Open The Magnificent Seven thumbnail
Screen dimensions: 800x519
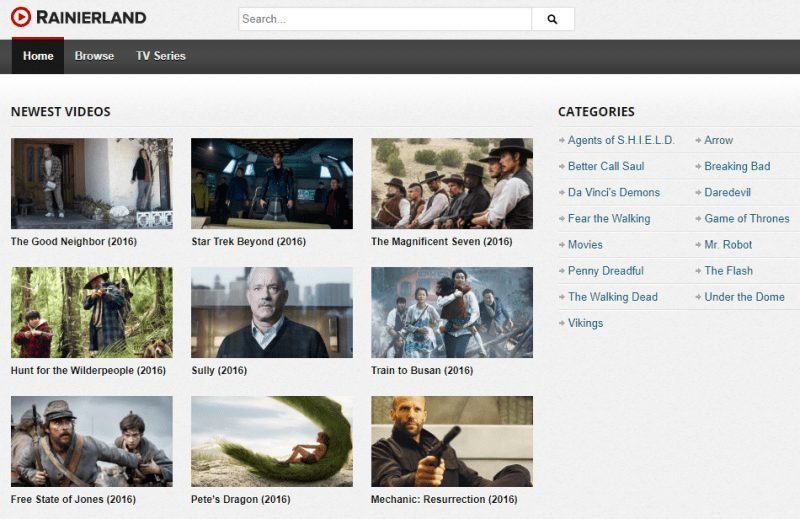[452, 183]
